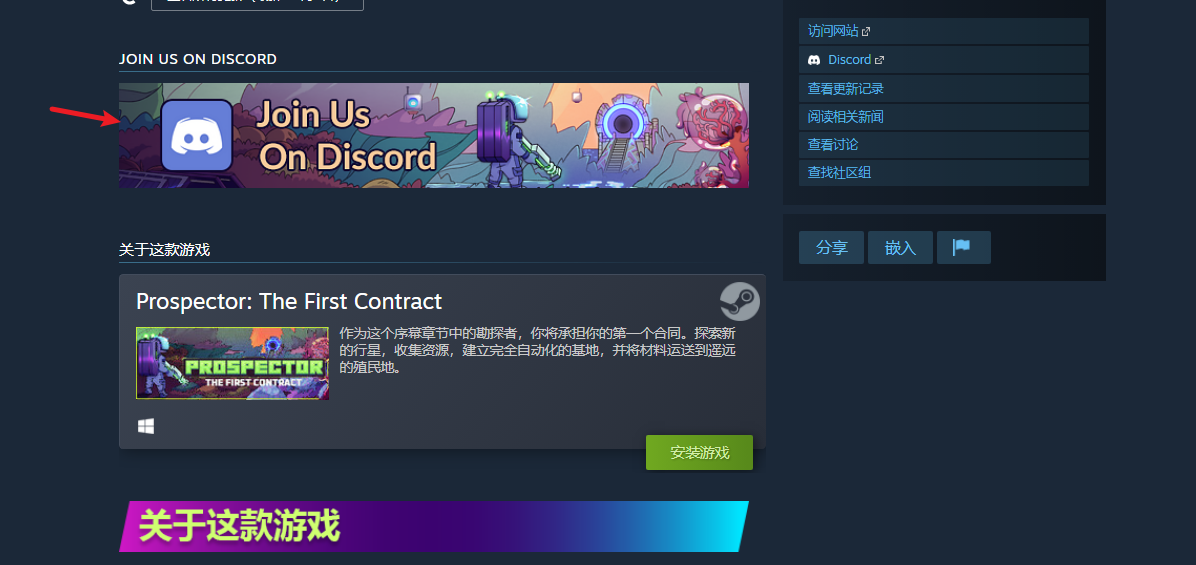Click external link icon beside Discord link
Viewport: 1196px width, 565px height.
879,60
